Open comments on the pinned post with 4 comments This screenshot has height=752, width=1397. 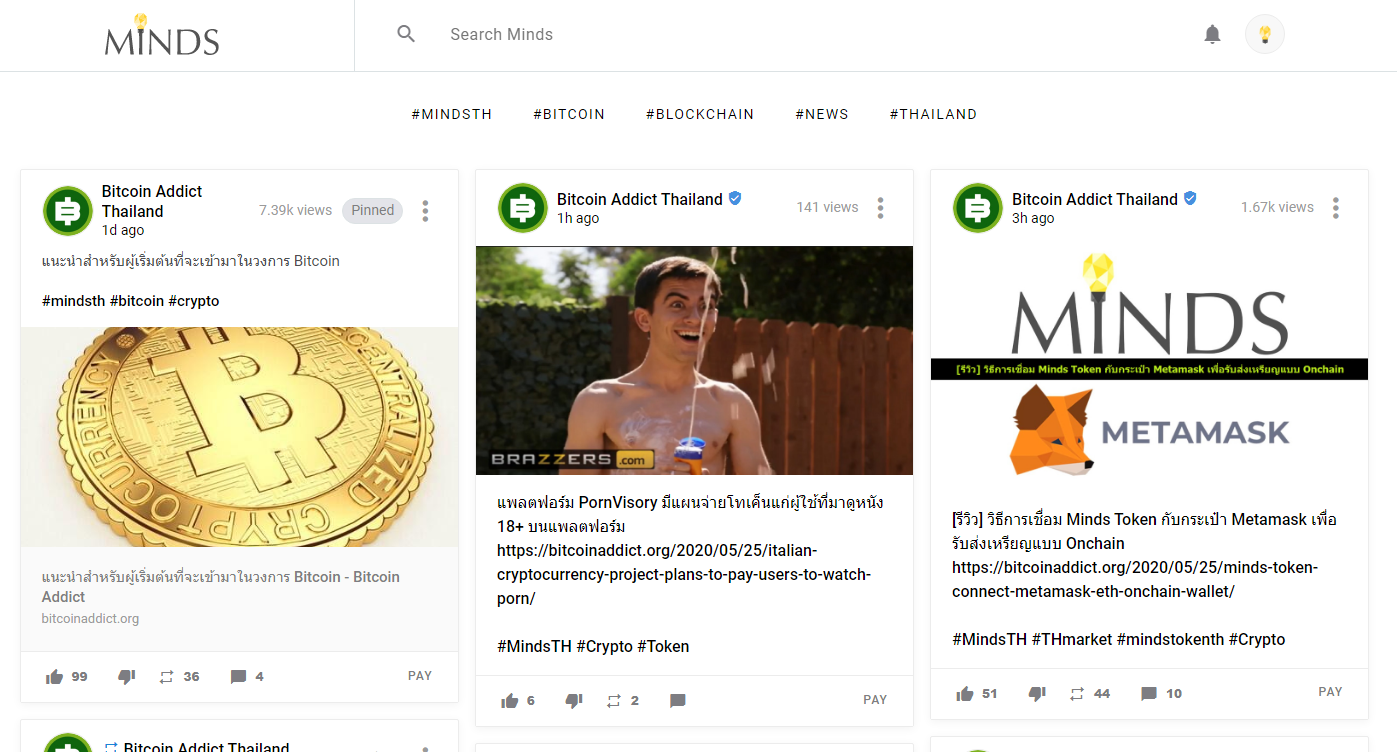[x=238, y=677]
